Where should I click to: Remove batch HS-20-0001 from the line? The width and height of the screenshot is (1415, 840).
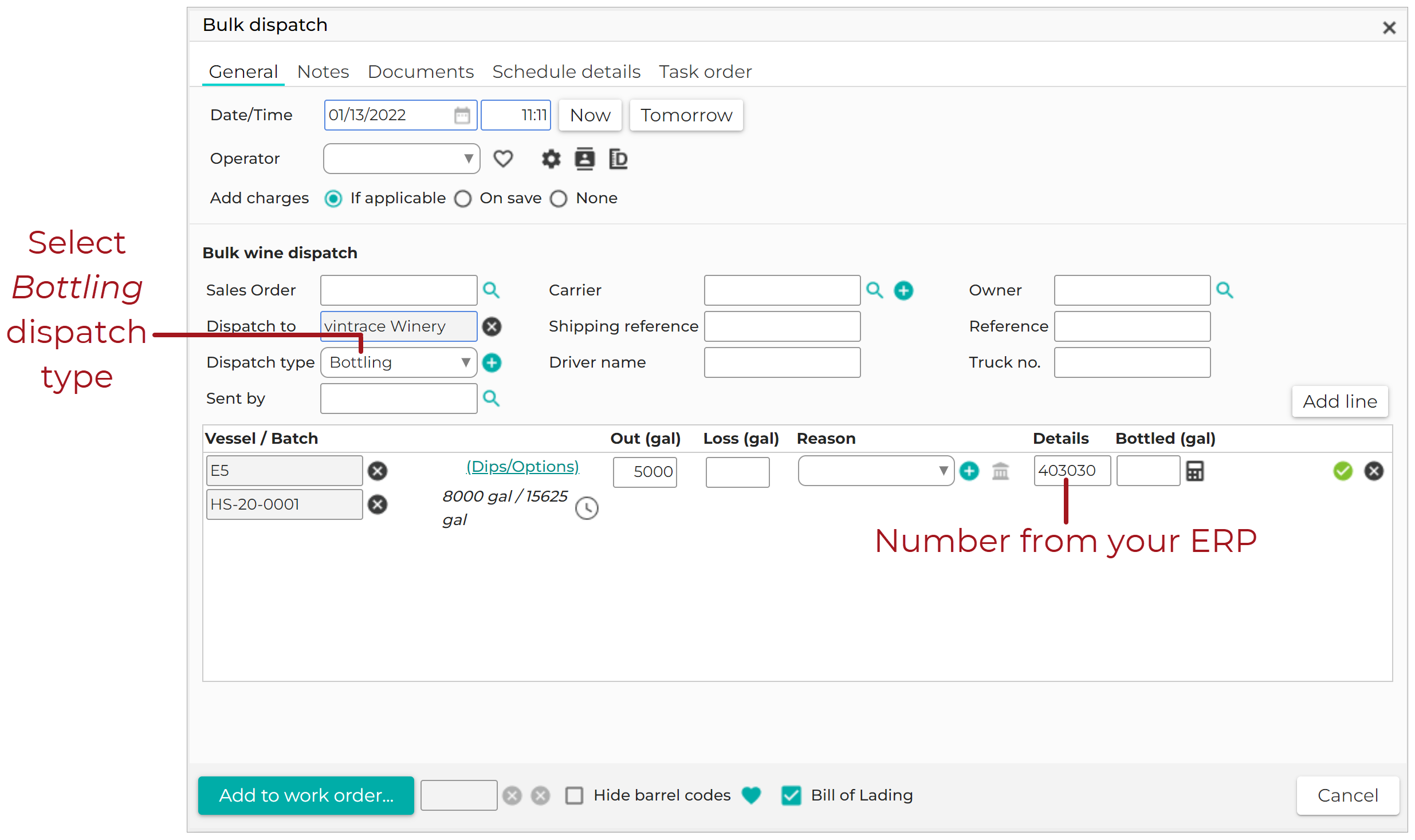[377, 504]
